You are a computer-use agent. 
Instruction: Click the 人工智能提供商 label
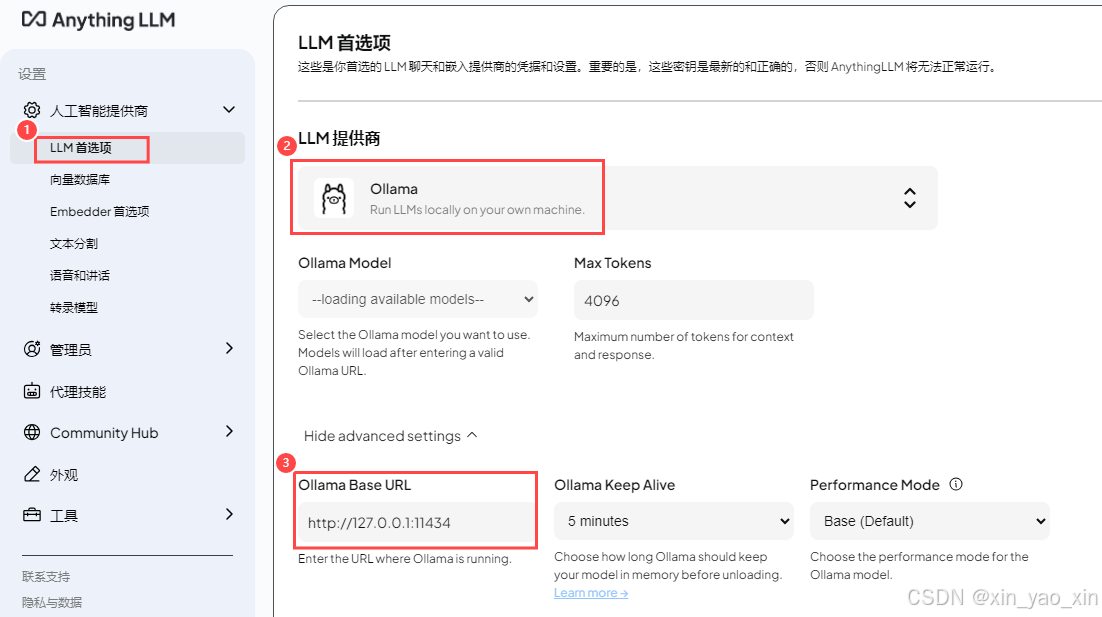coord(99,111)
